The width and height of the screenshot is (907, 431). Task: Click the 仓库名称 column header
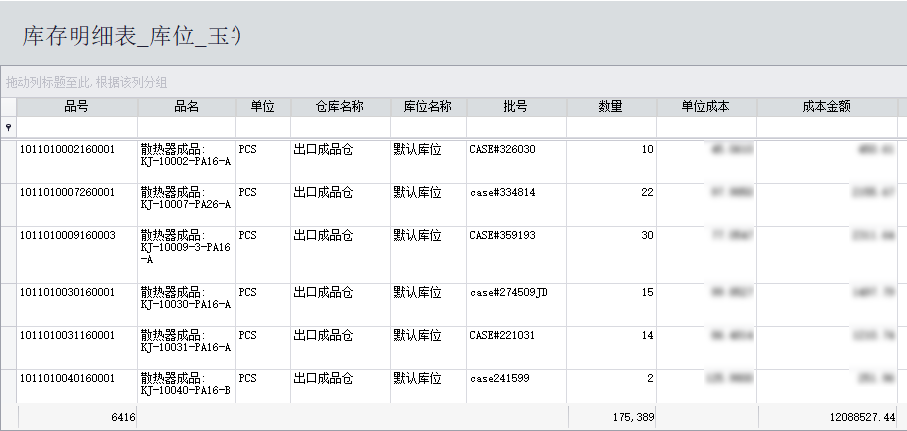[340, 107]
